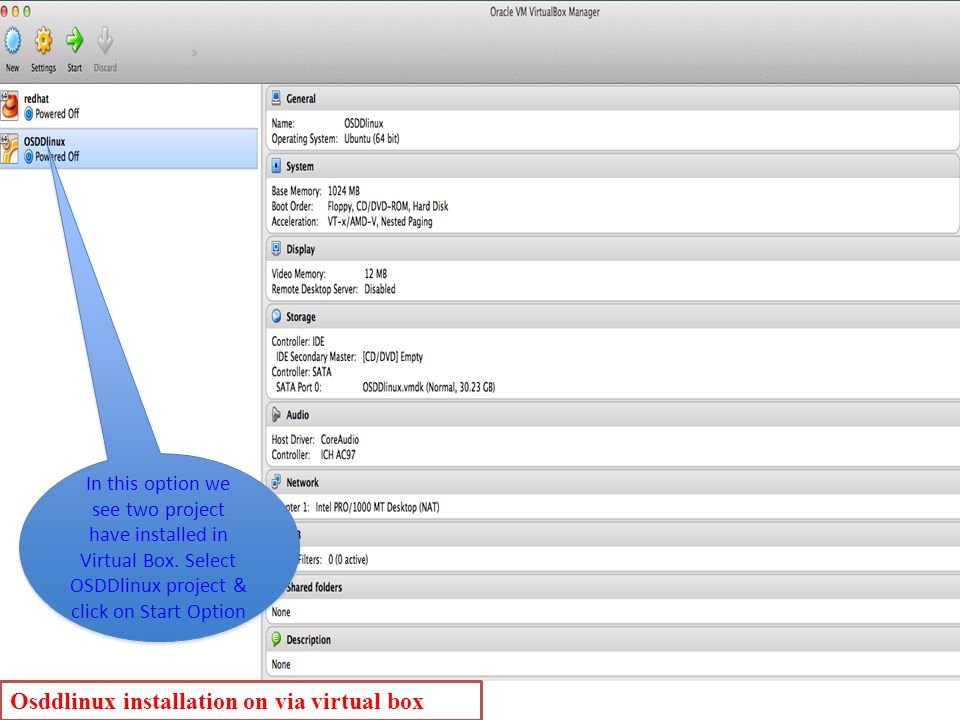
Task: Open the Network section header link
Action: coord(302,482)
